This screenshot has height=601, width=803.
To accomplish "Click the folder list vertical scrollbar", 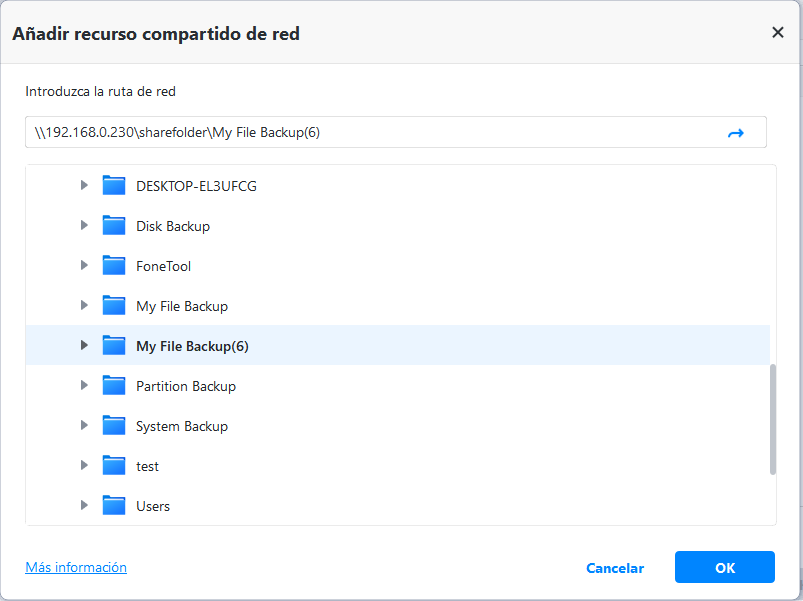I will 772,420.
